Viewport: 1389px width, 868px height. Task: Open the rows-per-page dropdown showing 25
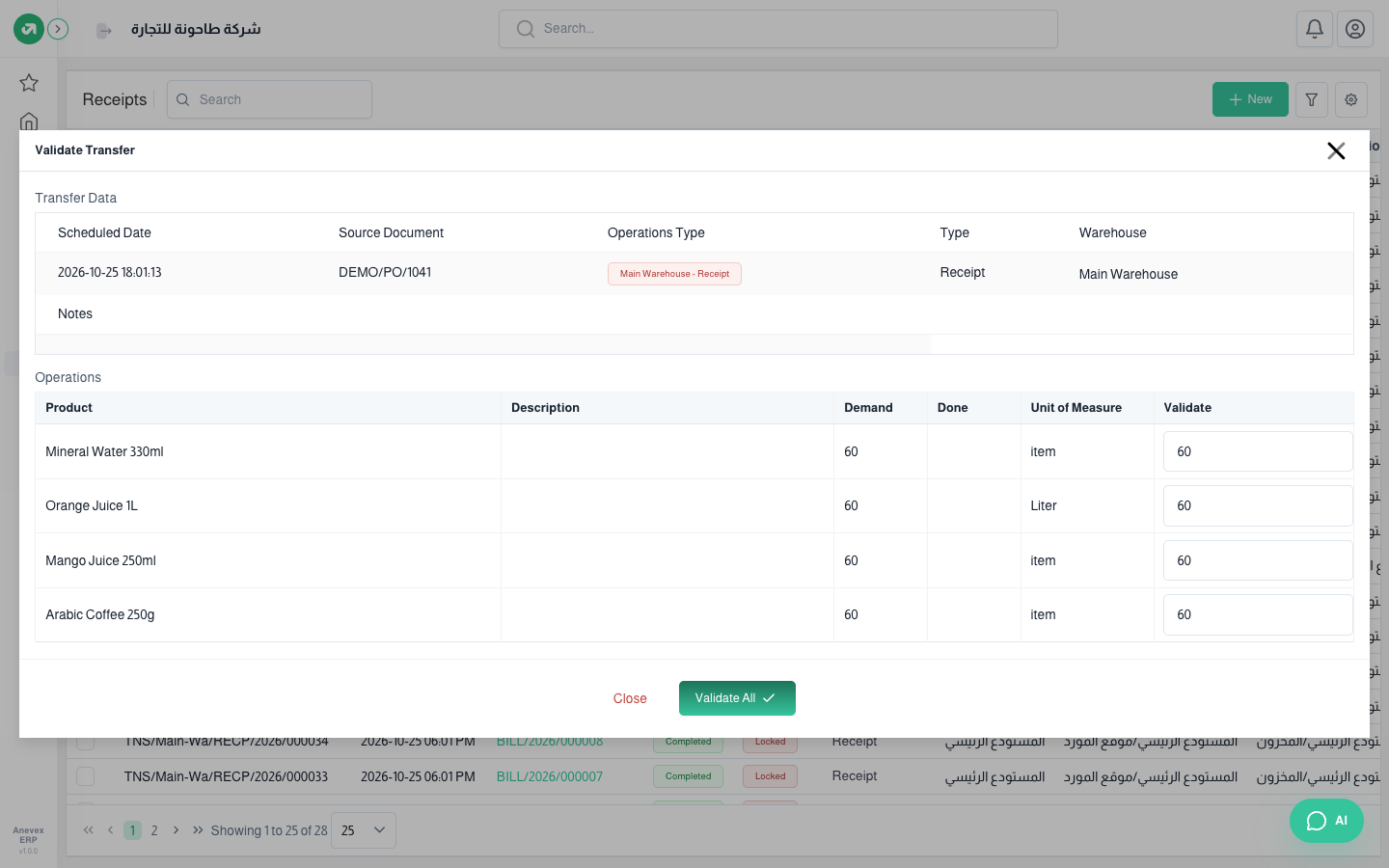tap(364, 830)
